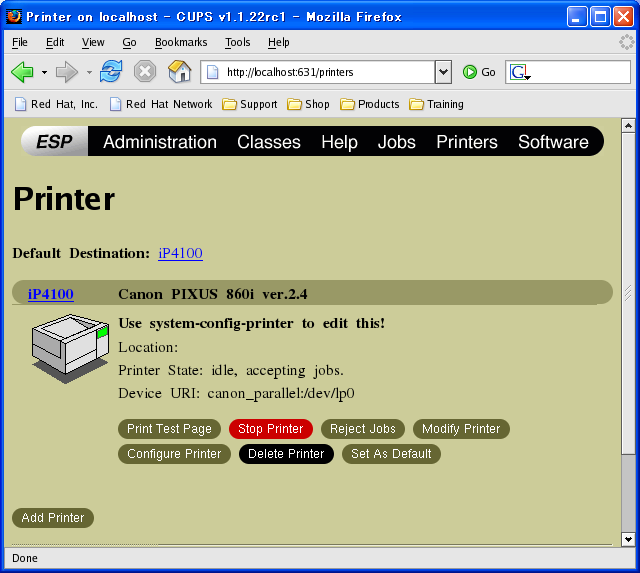The height and width of the screenshot is (573, 640).
Task: Click the activity throbber icon
Action: tap(626, 42)
